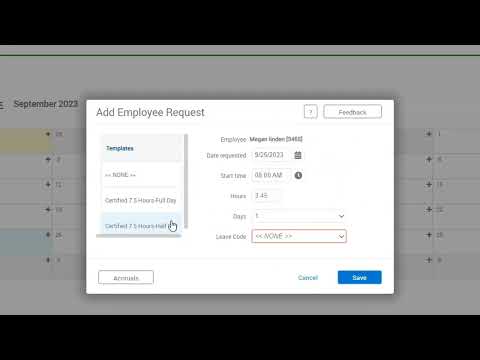Click plus icon beside day 11 behind dialog
480x360 pixels.
[x=48, y=184]
